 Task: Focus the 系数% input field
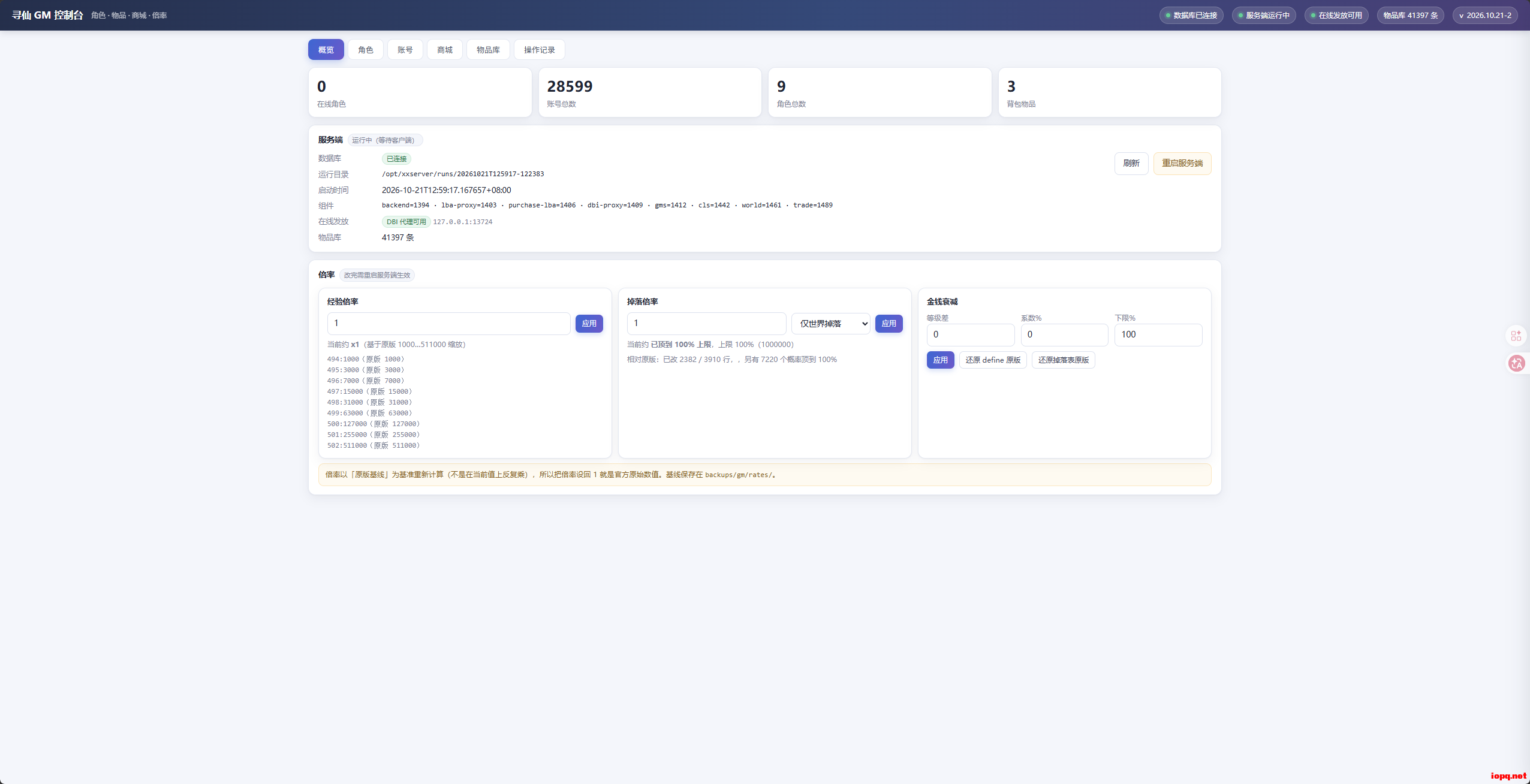[1064, 335]
